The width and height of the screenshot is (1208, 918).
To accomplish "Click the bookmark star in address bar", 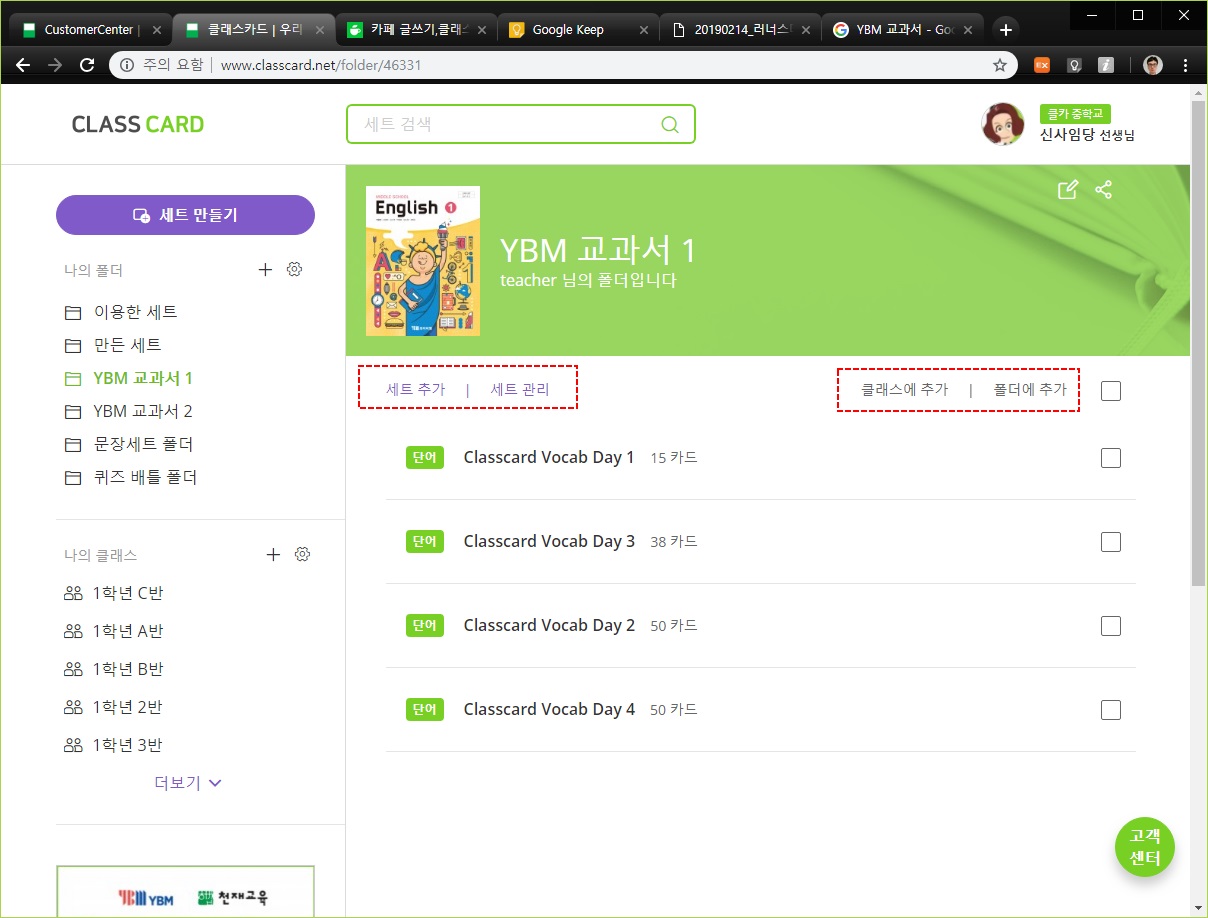I will coord(999,65).
